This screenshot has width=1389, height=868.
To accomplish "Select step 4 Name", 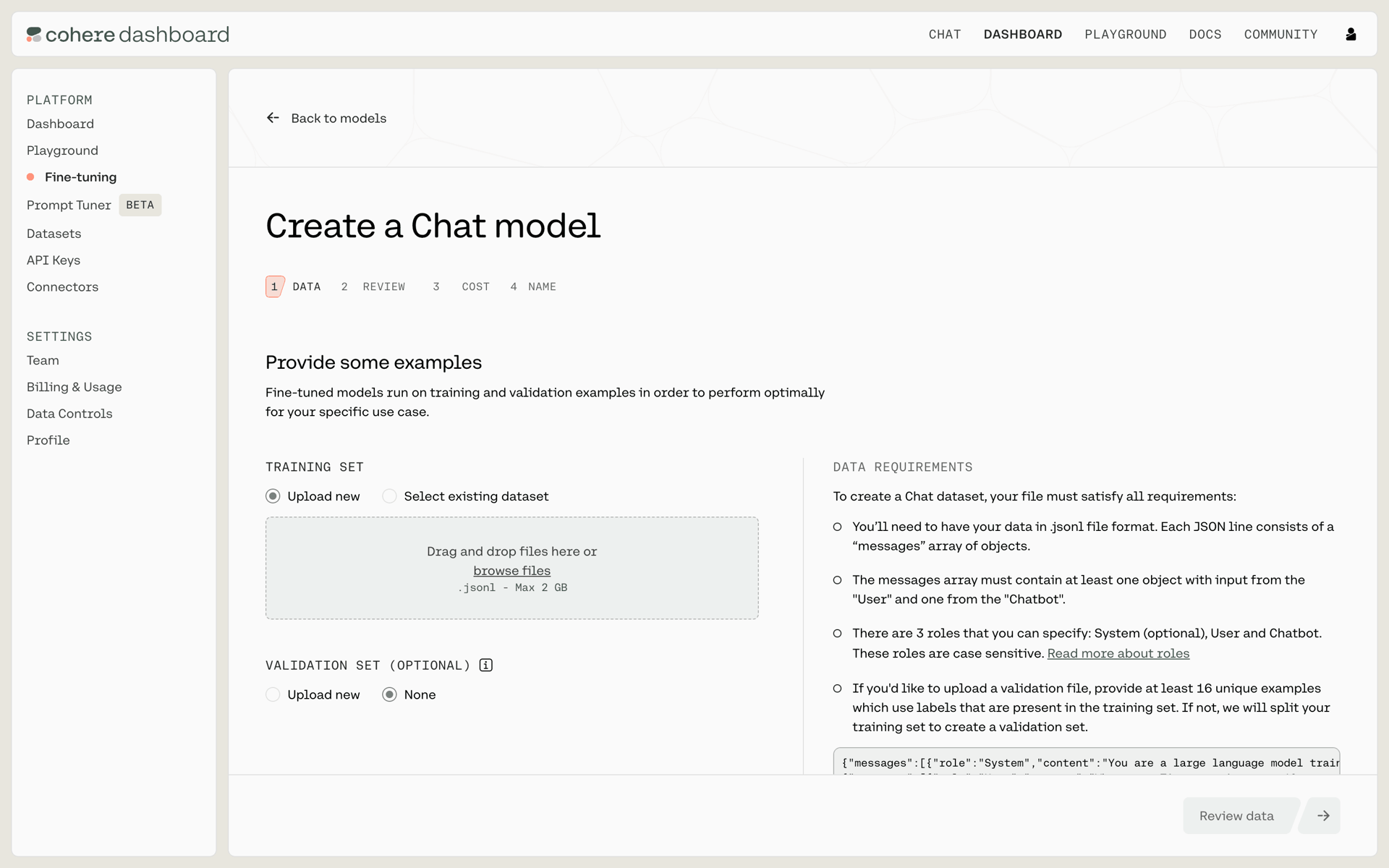I will click(533, 286).
